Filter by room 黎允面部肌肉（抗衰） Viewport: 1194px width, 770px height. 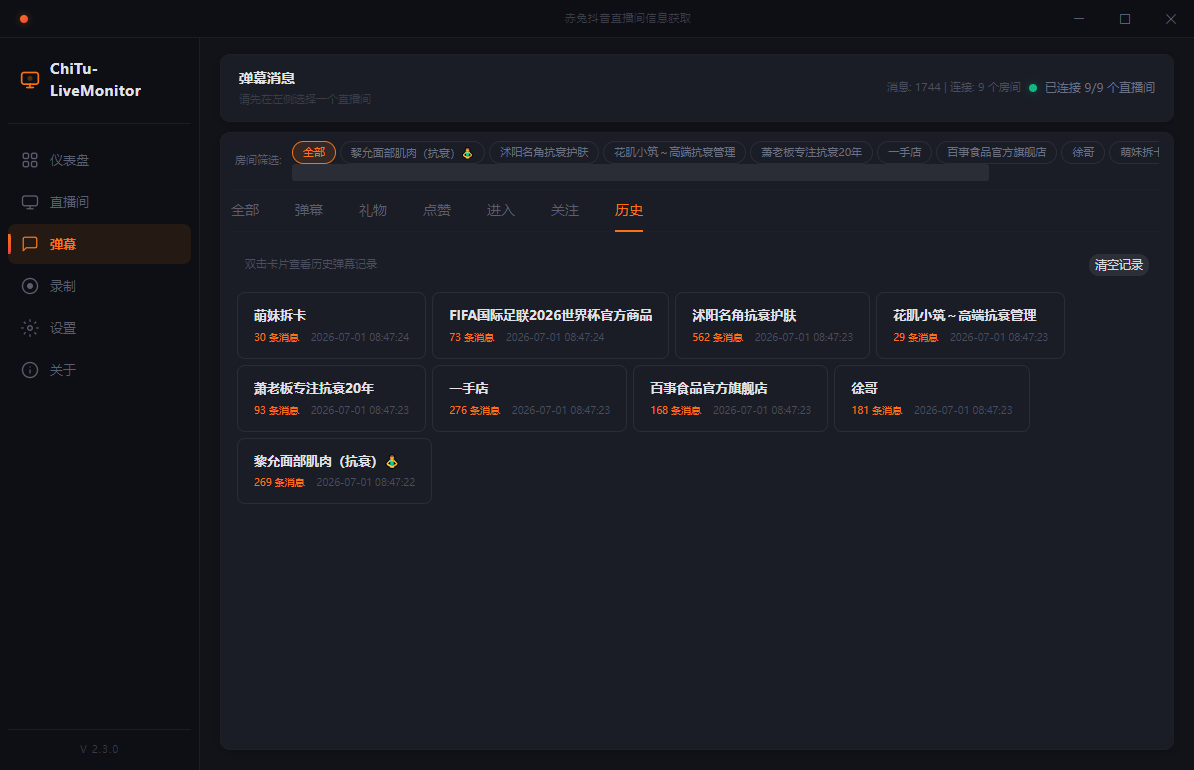click(x=412, y=152)
